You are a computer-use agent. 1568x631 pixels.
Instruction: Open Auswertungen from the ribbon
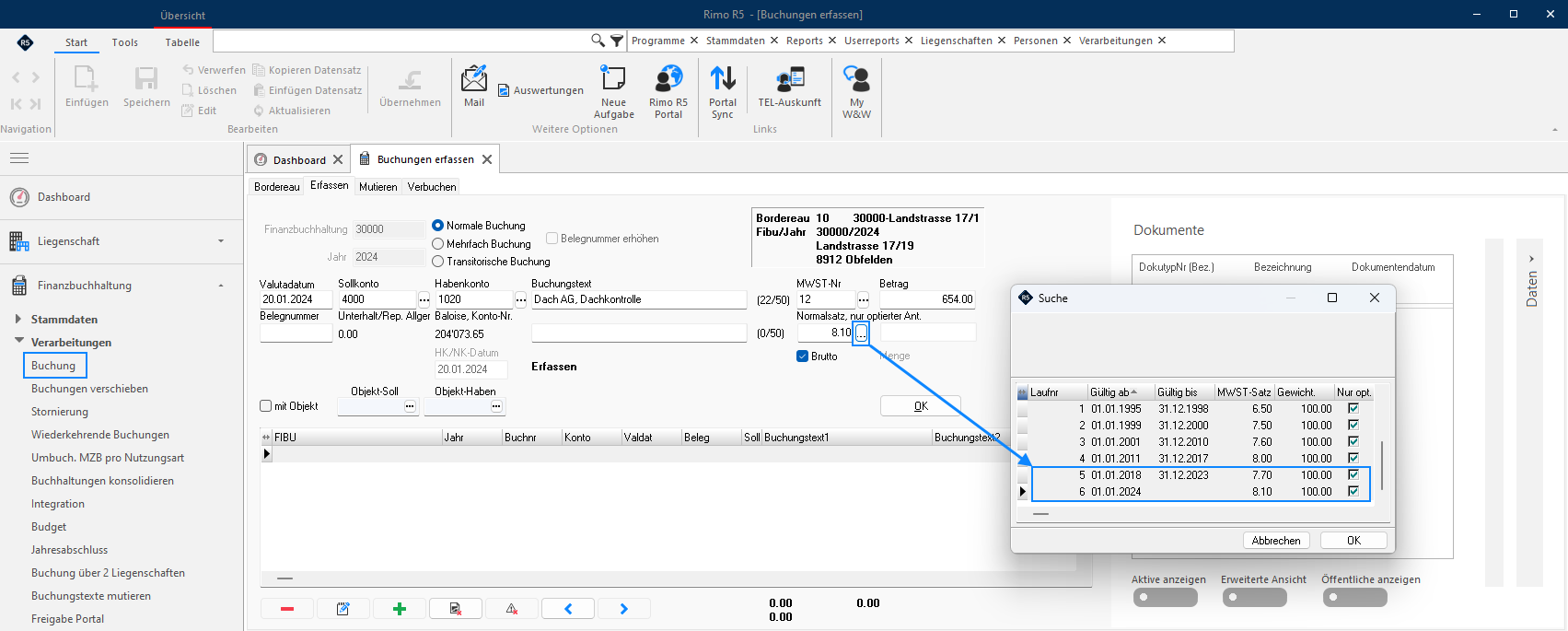(x=540, y=90)
